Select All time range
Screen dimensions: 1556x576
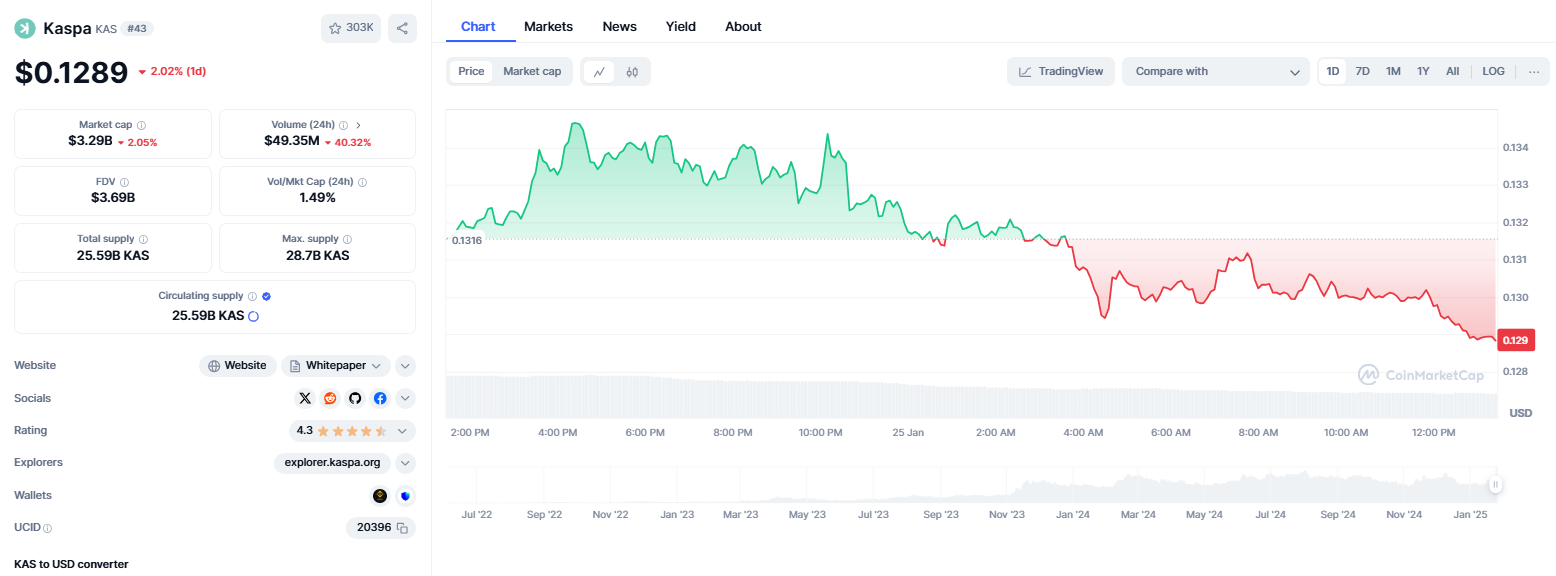[1452, 71]
